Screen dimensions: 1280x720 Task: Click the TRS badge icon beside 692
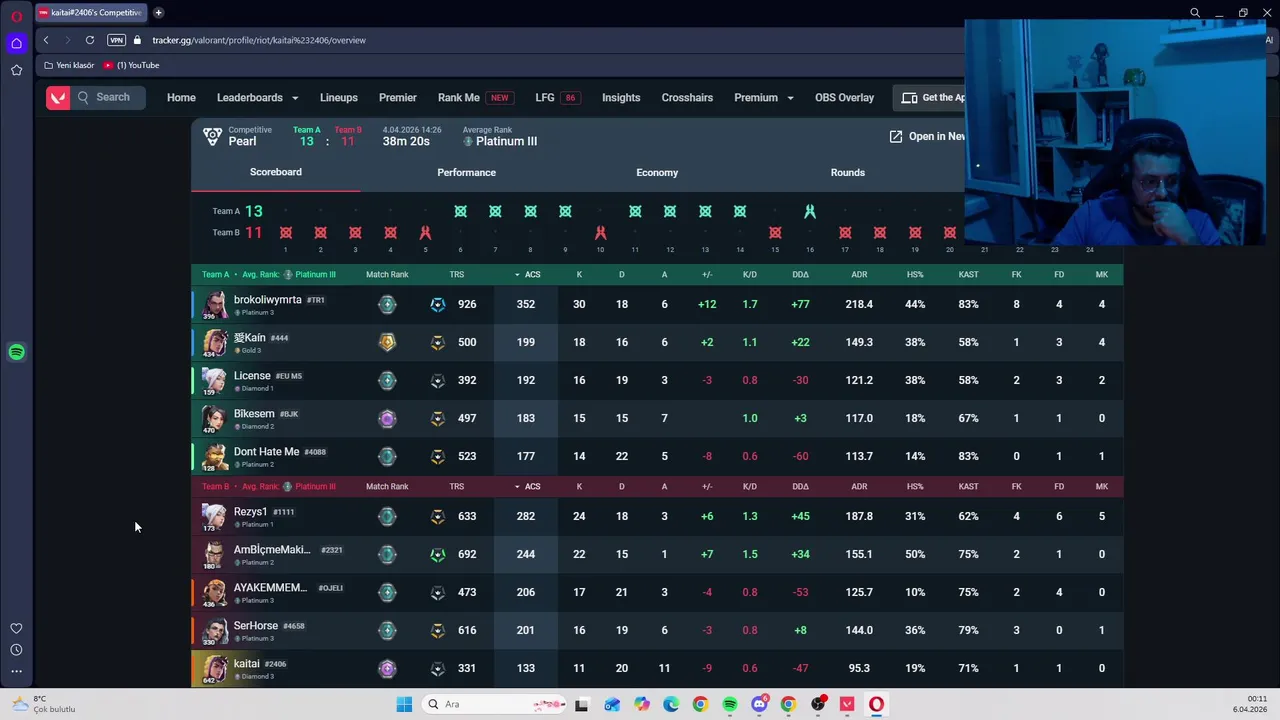coord(437,554)
